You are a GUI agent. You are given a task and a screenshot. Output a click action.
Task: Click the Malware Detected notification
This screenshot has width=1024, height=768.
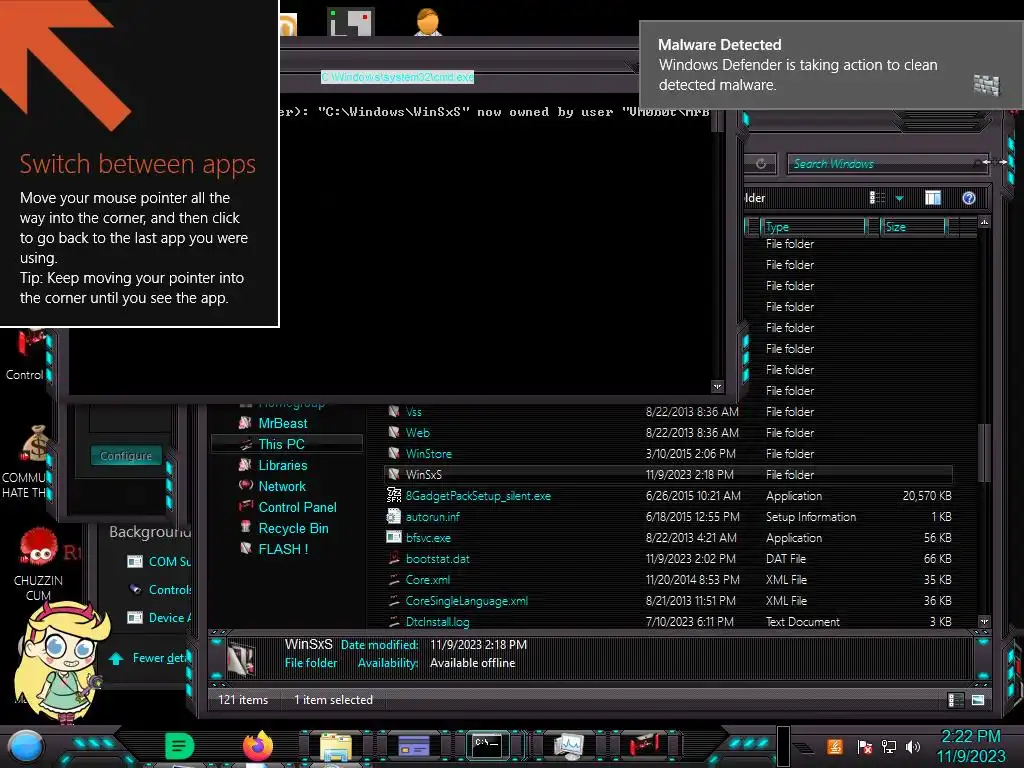830,65
